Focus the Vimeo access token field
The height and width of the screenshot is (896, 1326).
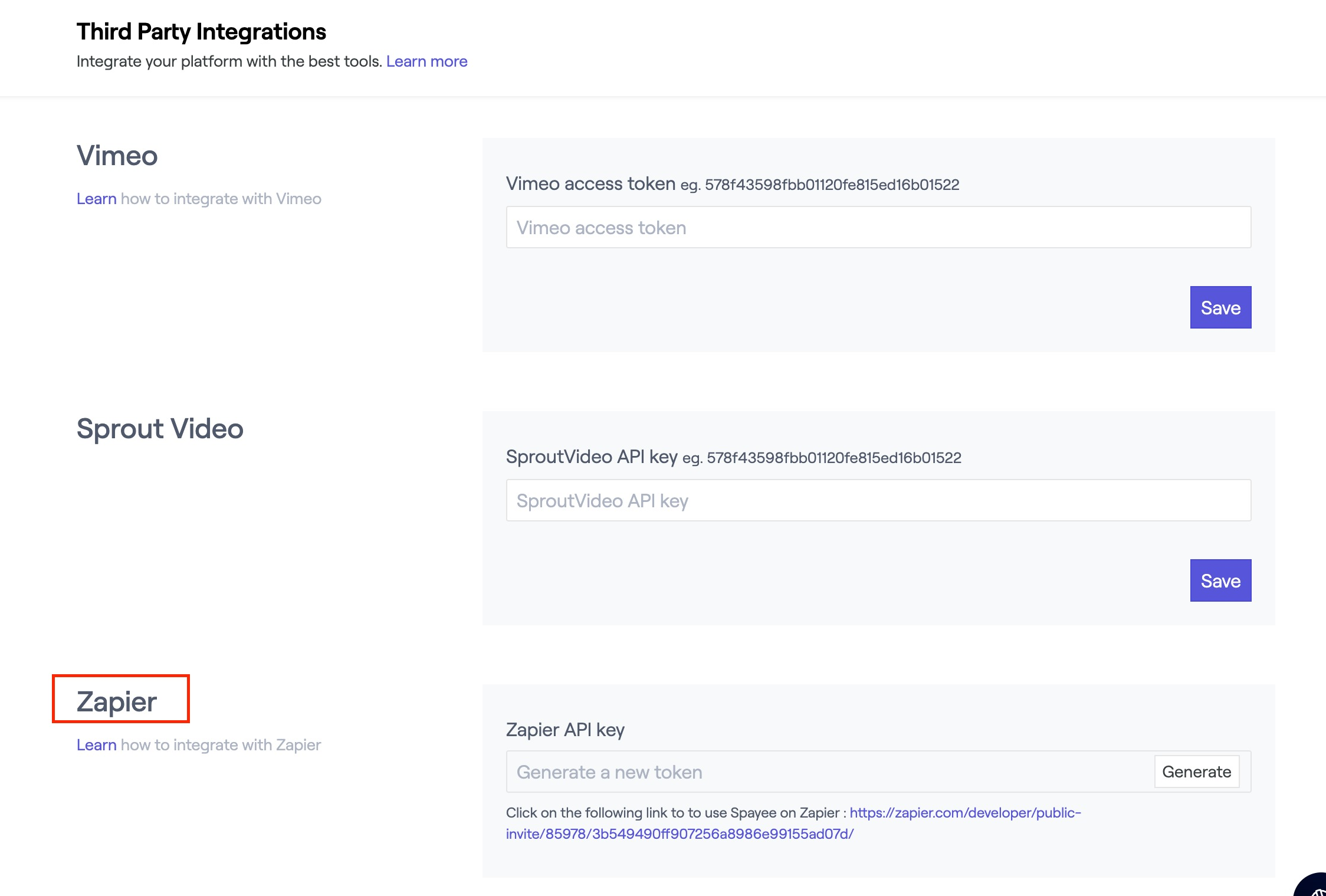tap(878, 228)
